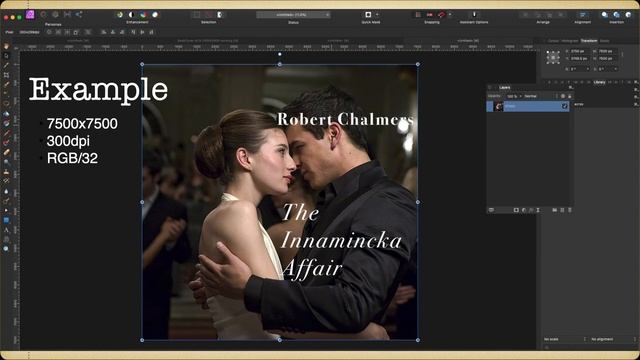Open layer blend options gear icon
This screenshot has width=640, height=360.
(x=563, y=96)
